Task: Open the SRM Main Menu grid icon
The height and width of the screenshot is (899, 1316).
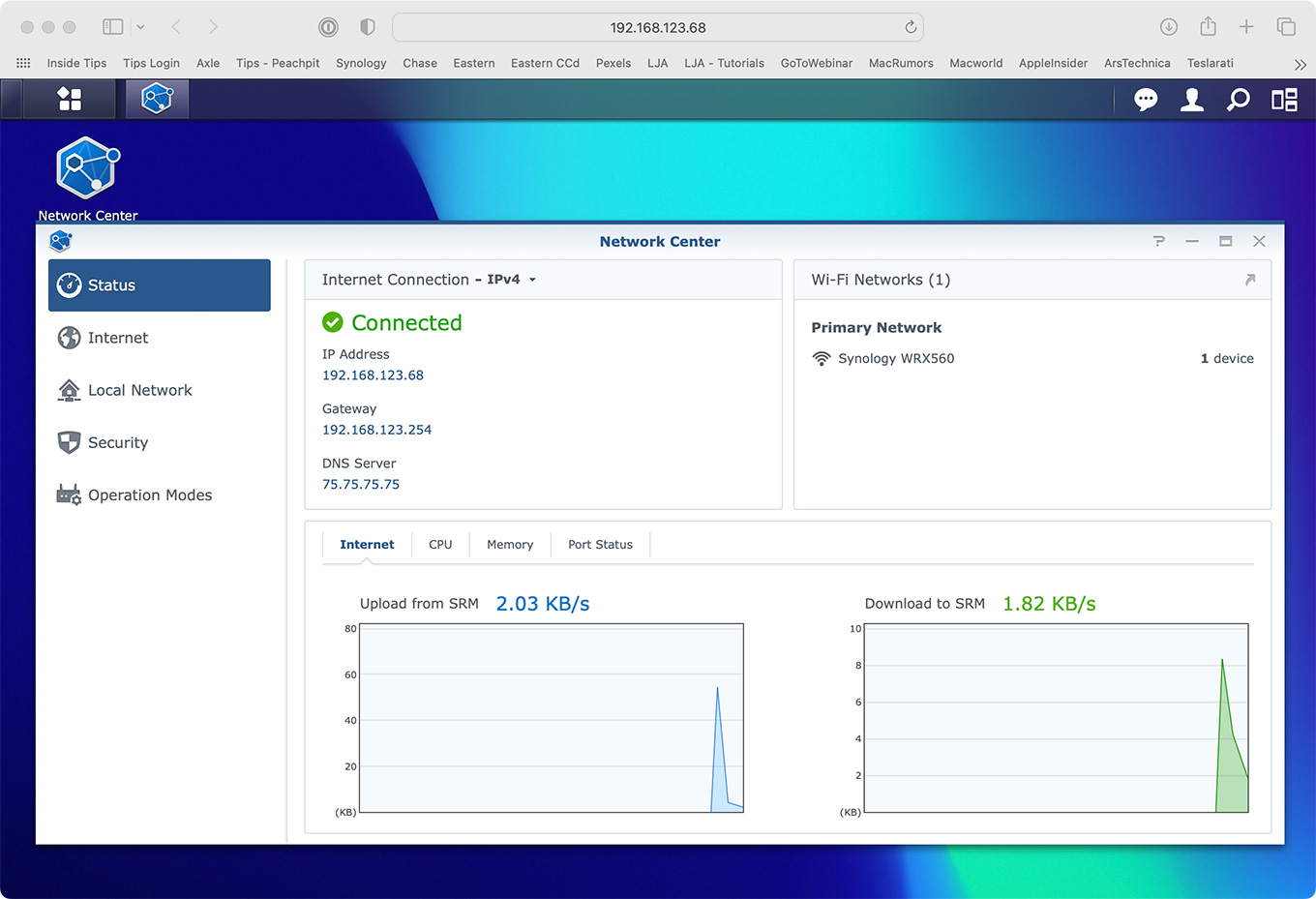Action: tap(70, 99)
